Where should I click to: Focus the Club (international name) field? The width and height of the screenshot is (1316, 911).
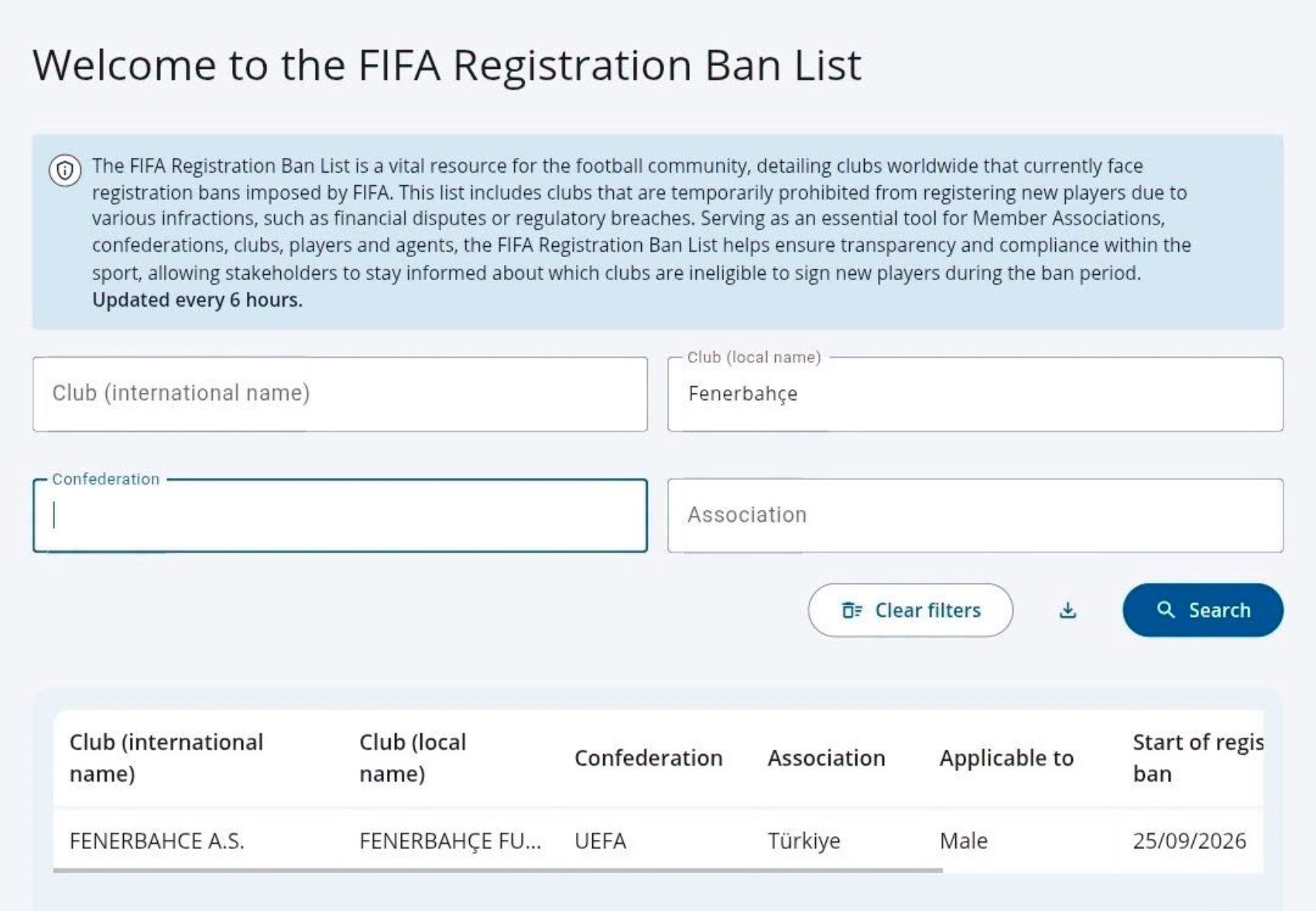[x=340, y=394]
